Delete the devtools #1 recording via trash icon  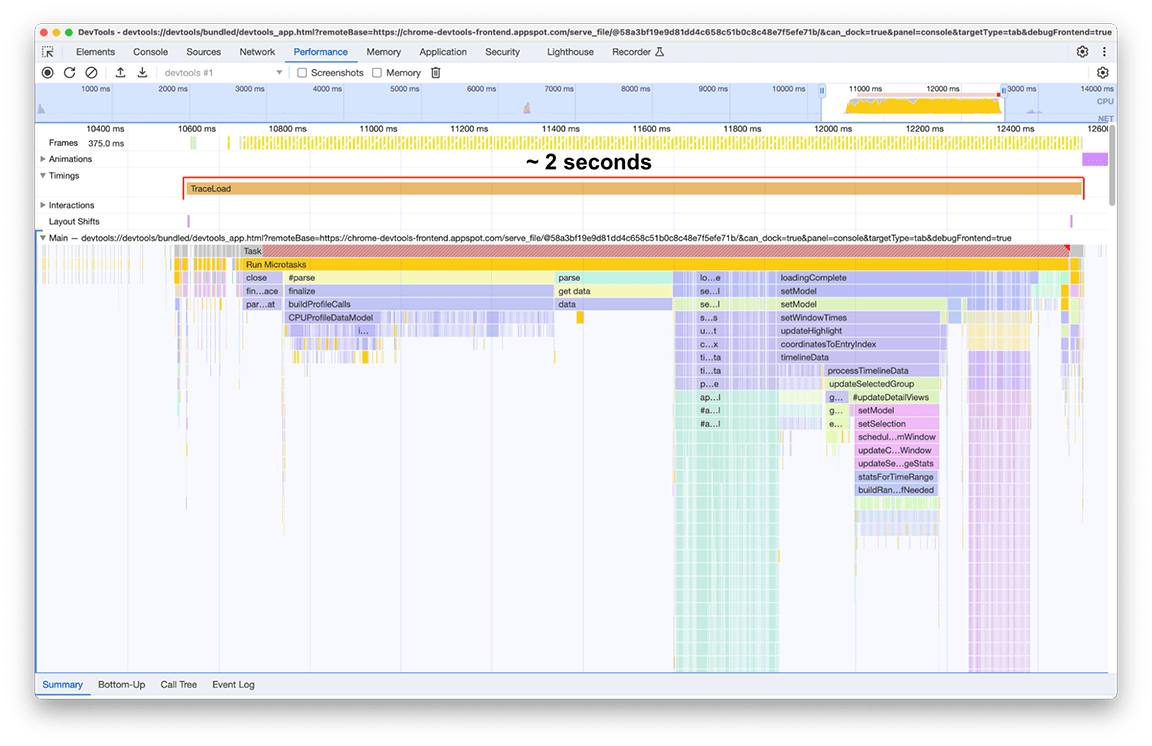[435, 72]
